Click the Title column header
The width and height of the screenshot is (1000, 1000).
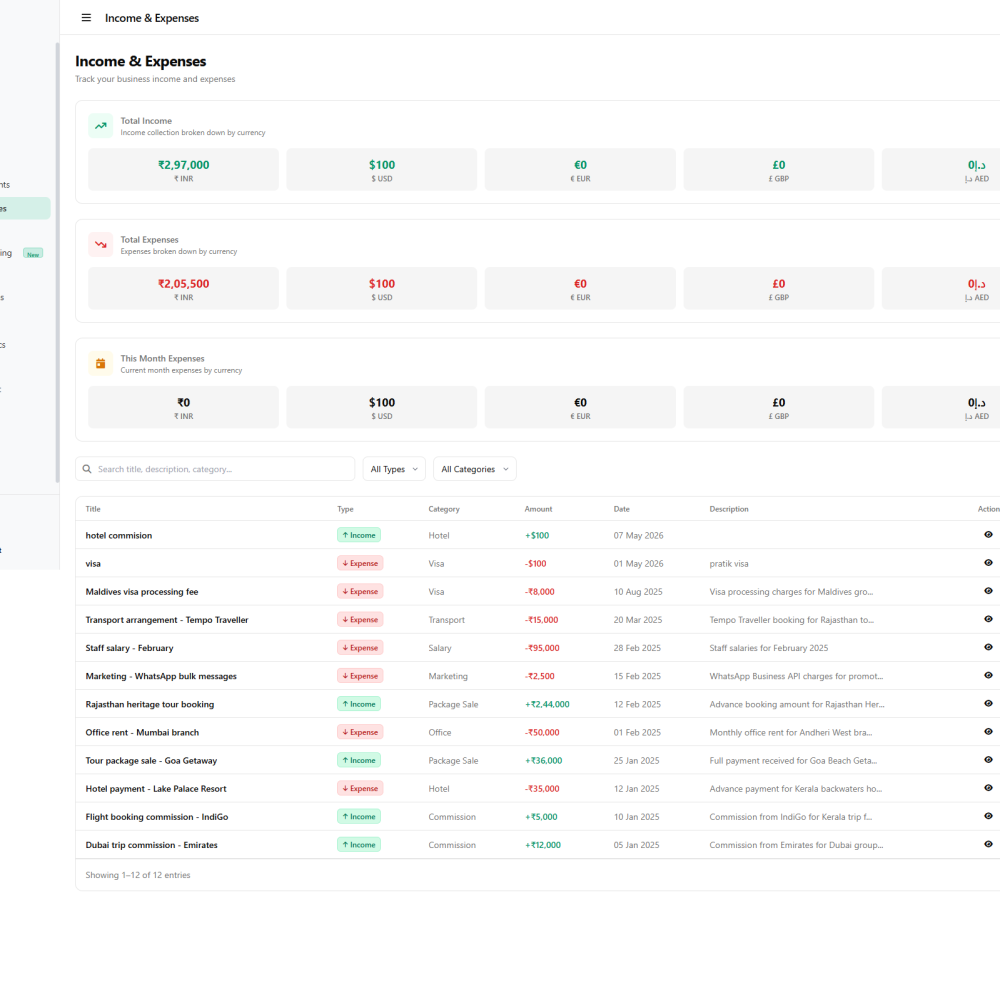click(x=93, y=509)
